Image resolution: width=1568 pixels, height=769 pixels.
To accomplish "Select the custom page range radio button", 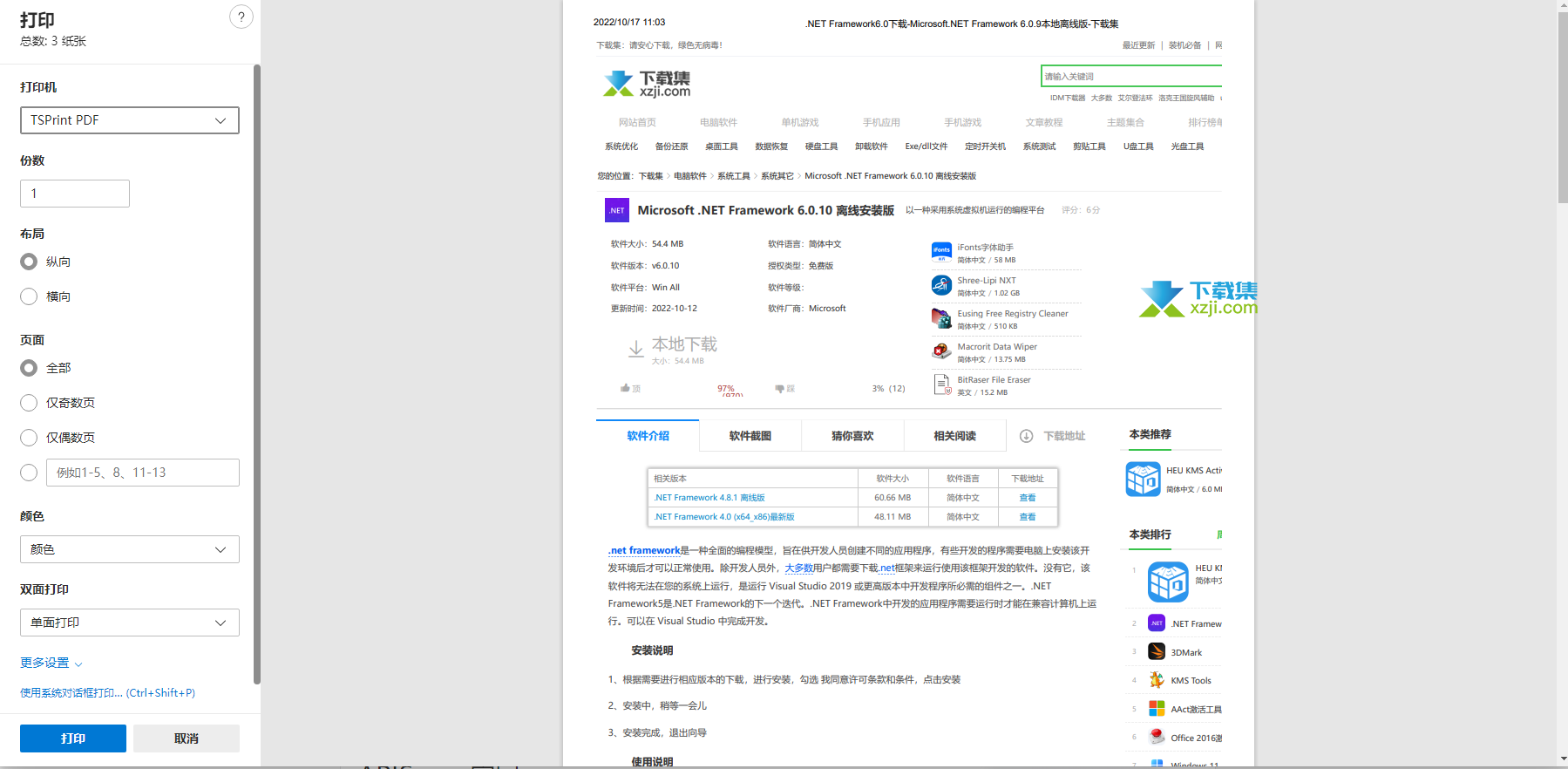I will (29, 473).
